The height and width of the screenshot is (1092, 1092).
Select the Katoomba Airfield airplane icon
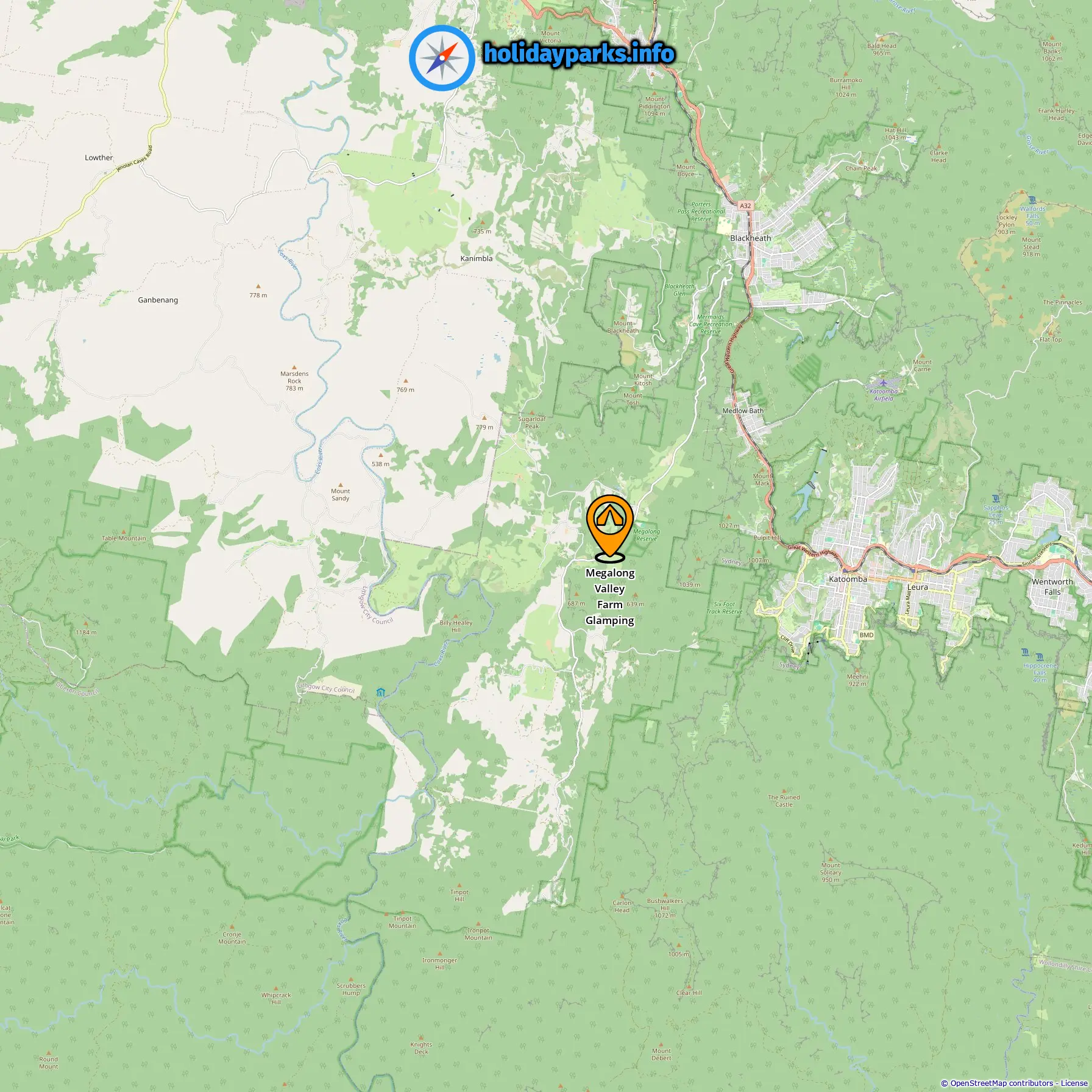click(x=883, y=383)
